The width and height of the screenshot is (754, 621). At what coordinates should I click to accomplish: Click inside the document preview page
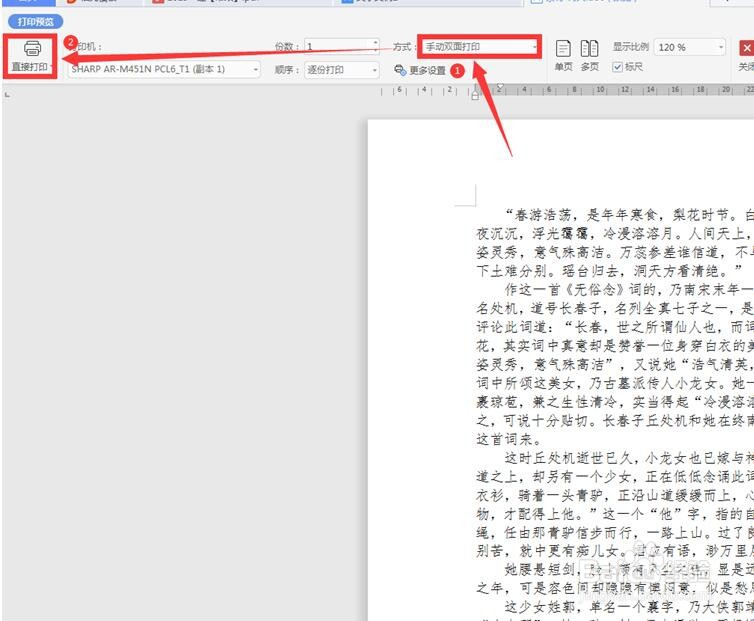pos(561,370)
